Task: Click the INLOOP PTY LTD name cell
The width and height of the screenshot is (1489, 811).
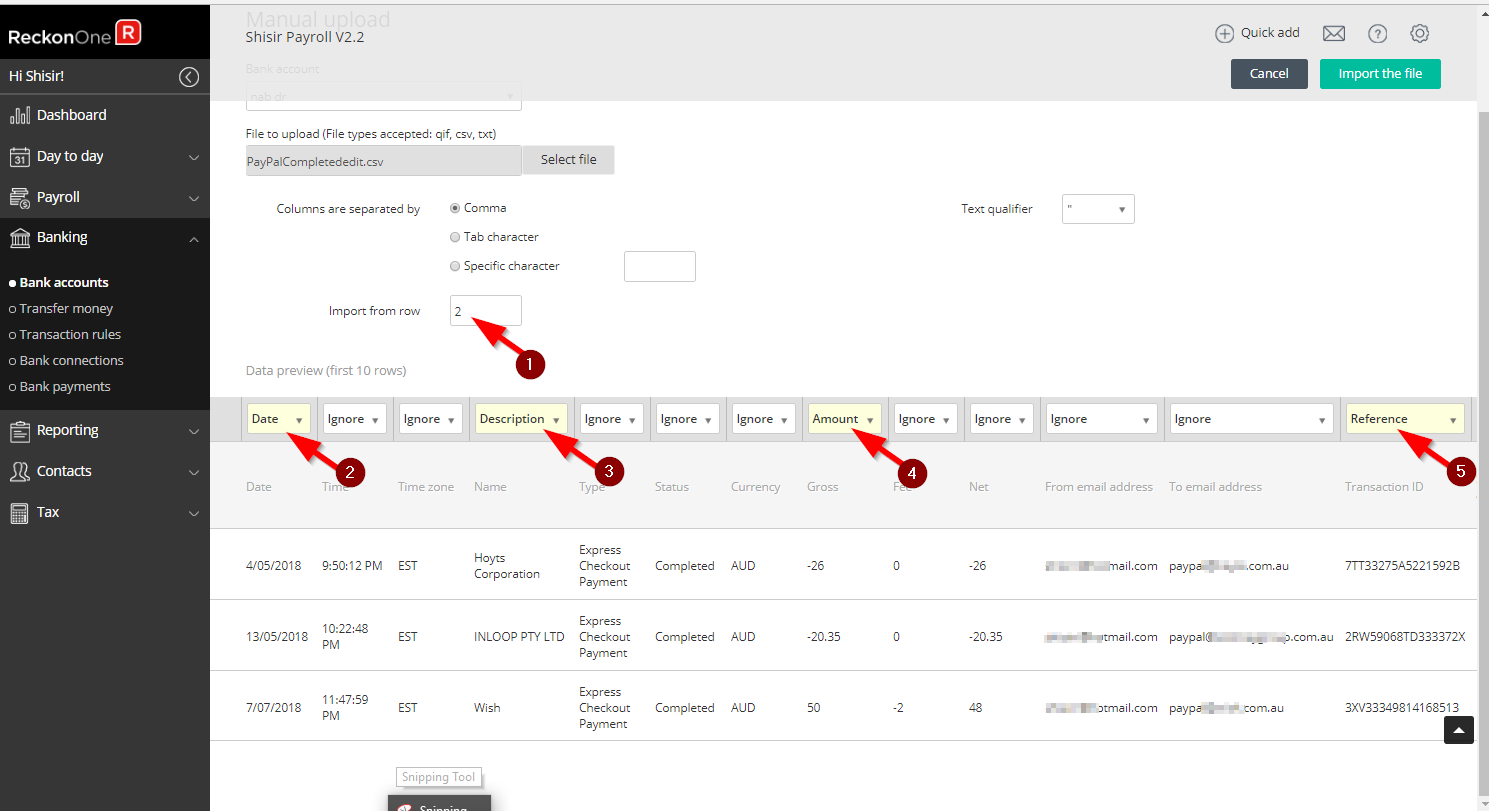Action: point(519,637)
